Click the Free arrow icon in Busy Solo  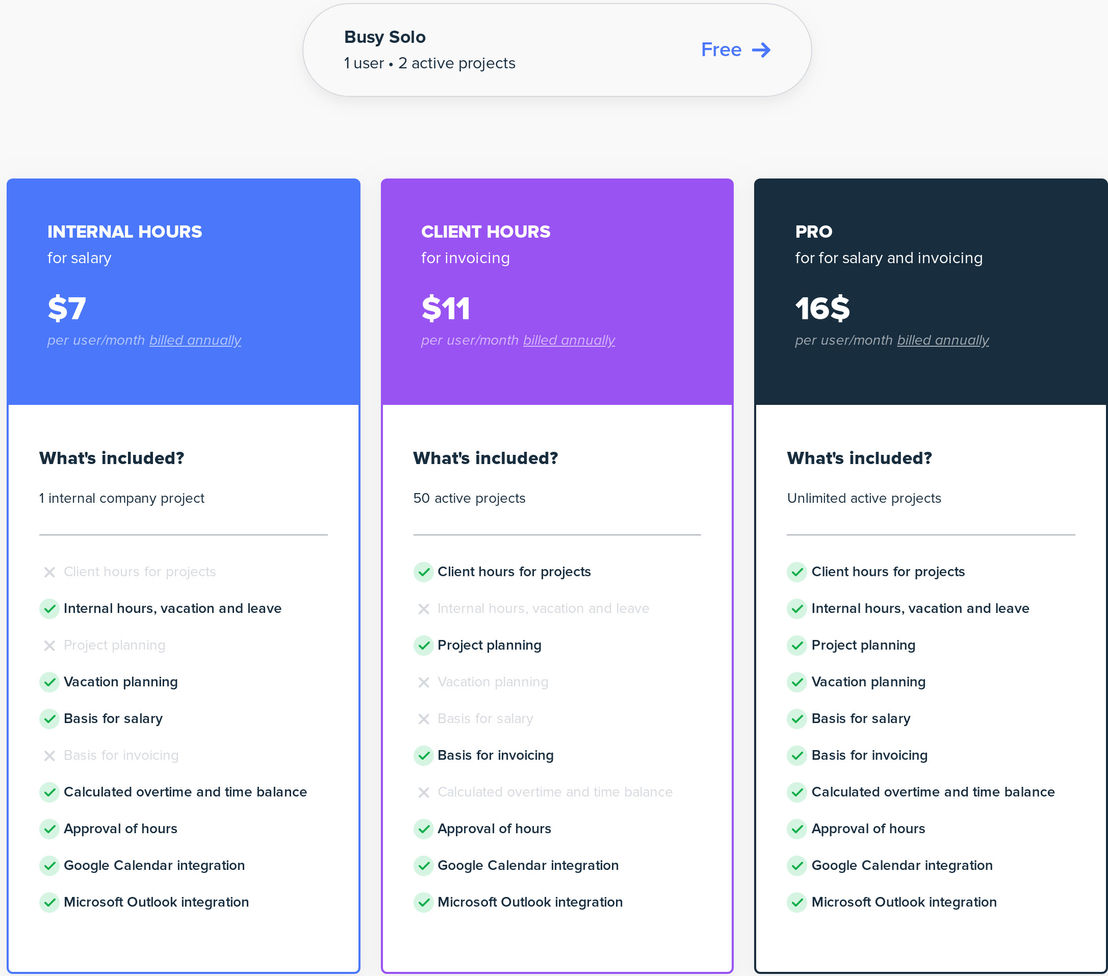761,49
